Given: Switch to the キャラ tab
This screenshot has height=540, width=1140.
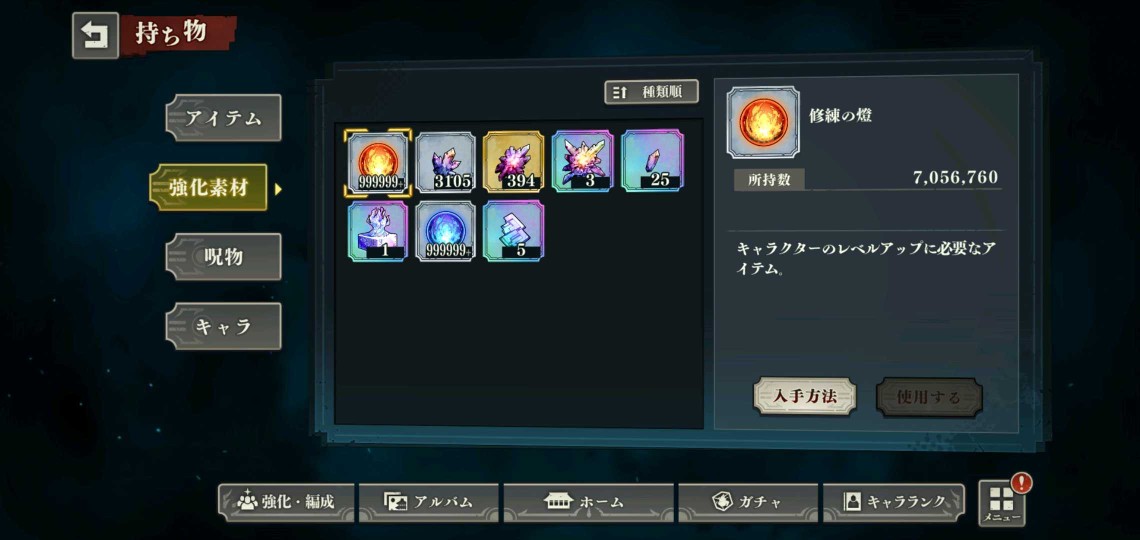Looking at the screenshot, I should coord(223,326).
